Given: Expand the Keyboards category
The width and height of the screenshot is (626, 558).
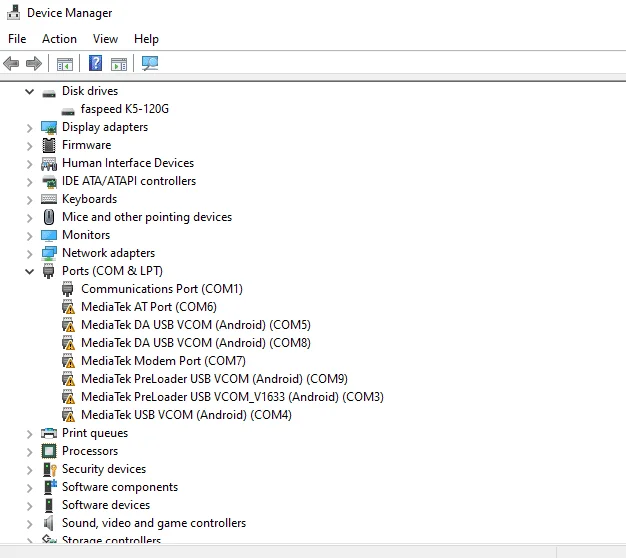Looking at the screenshot, I should tap(30, 200).
